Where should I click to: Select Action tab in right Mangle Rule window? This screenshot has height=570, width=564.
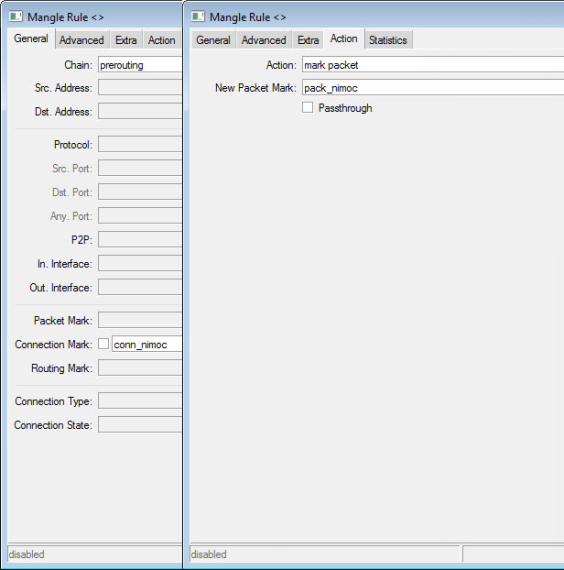tap(344, 39)
